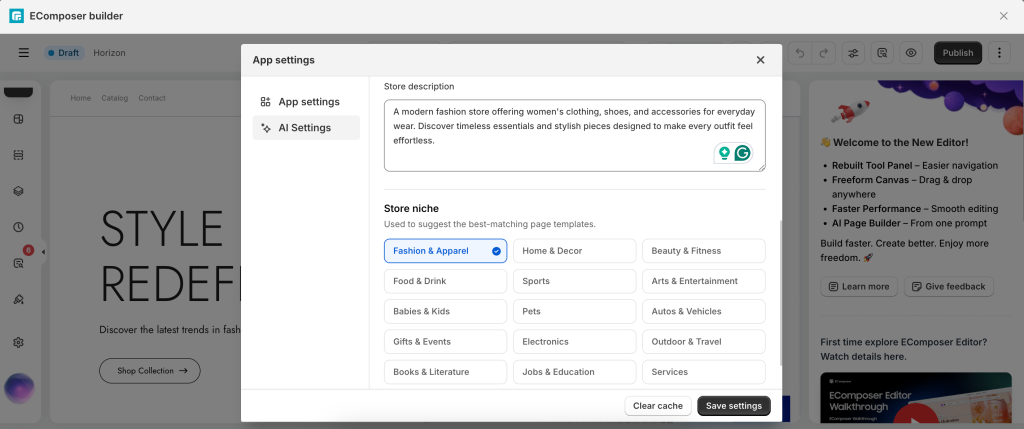Screen dimensions: 1024x429
Task: Open the three-dot more options menu
Action: (x=999, y=53)
